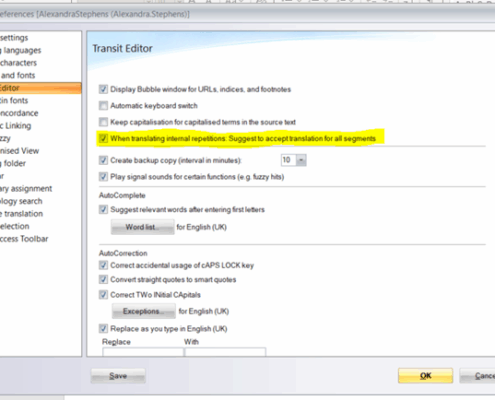The height and width of the screenshot is (400, 495).
Task: Toggle Create backup copy checkbox
Action: pyautogui.click(x=103, y=160)
